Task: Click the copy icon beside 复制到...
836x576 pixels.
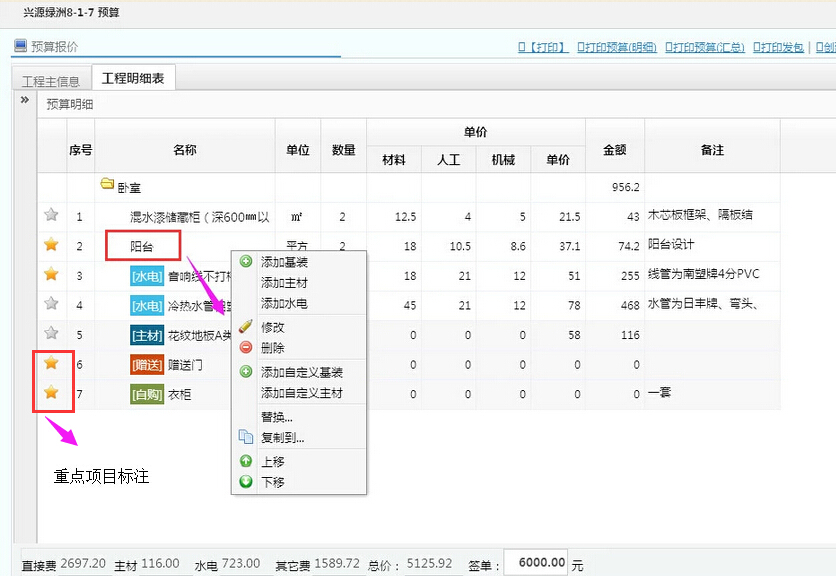Action: click(x=246, y=437)
